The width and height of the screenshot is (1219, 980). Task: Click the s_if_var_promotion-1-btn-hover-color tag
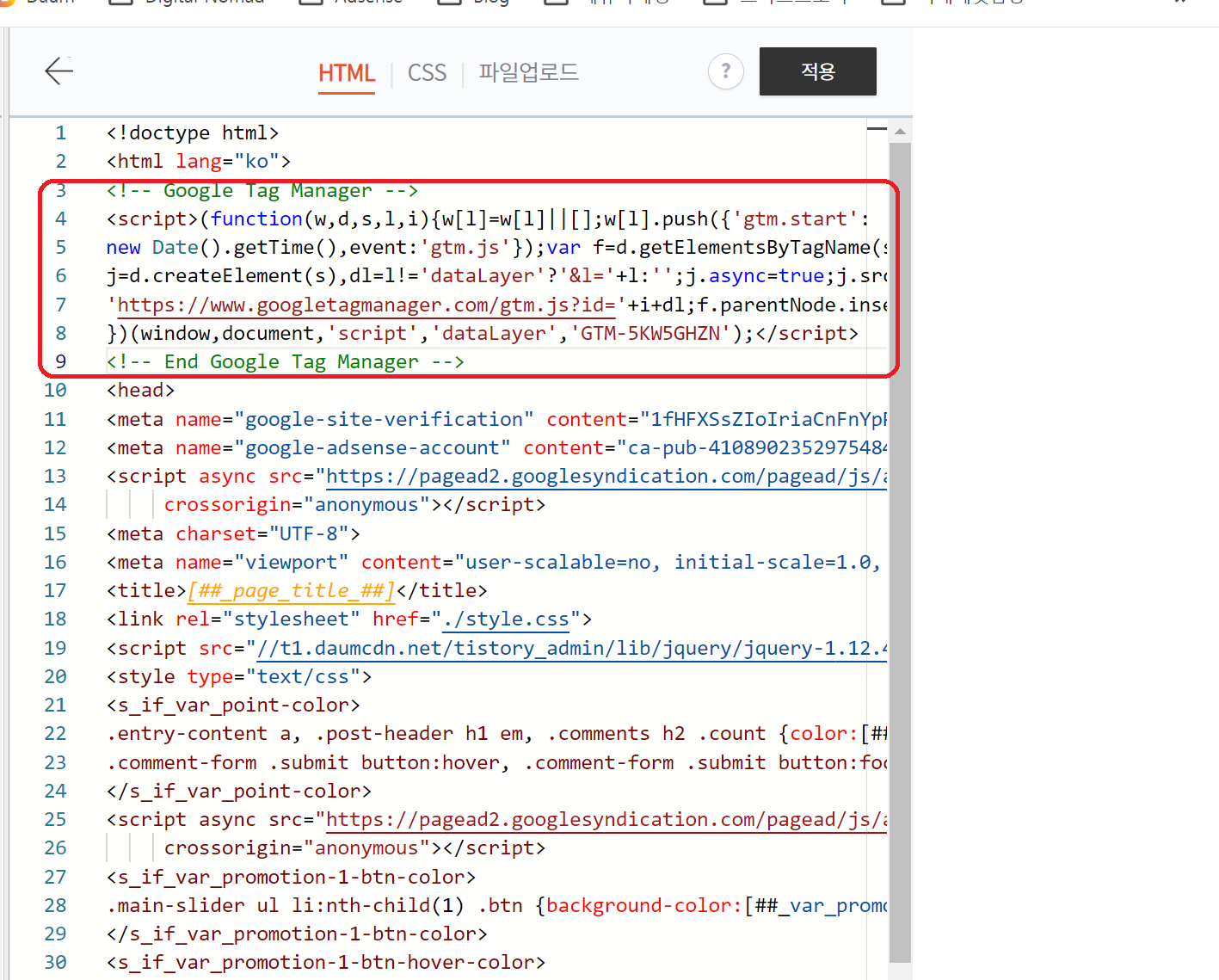click(326, 963)
